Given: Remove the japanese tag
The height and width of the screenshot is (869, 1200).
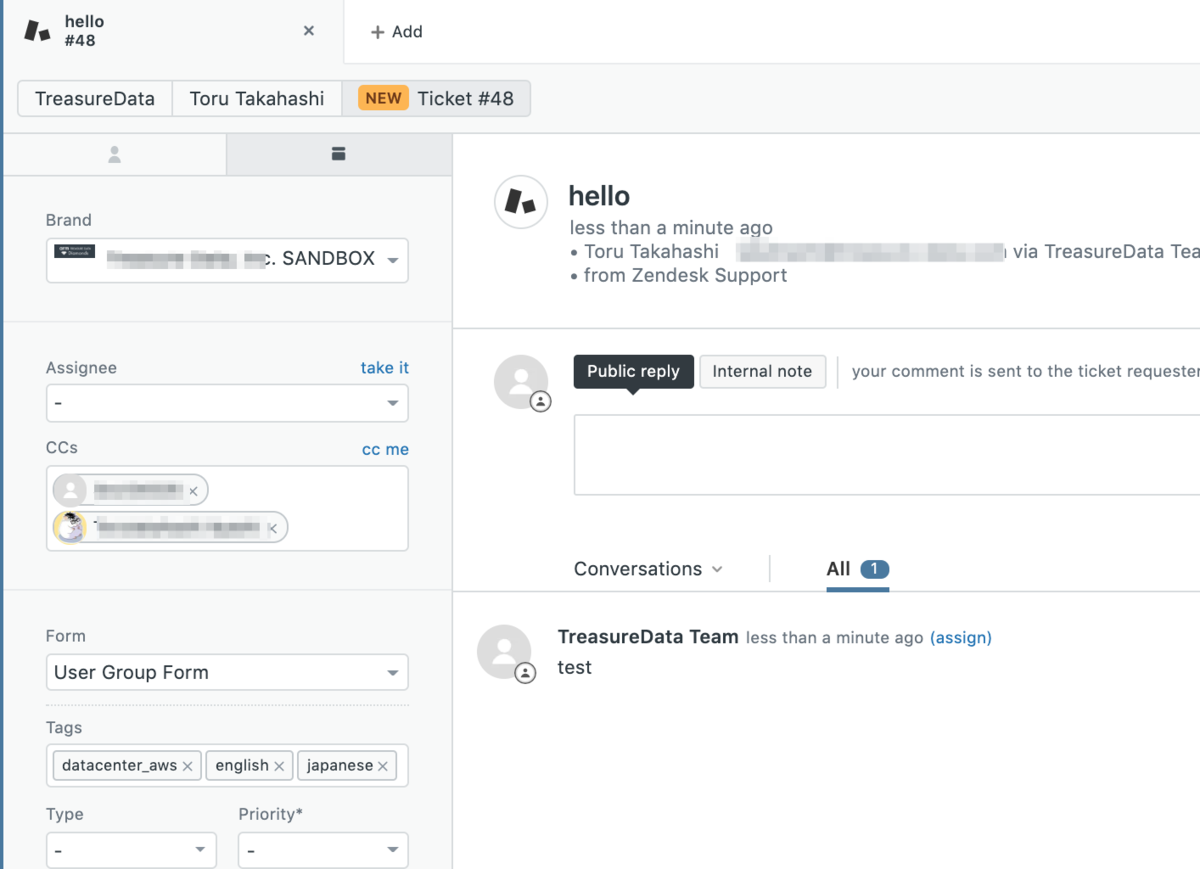Looking at the screenshot, I should click(383, 766).
